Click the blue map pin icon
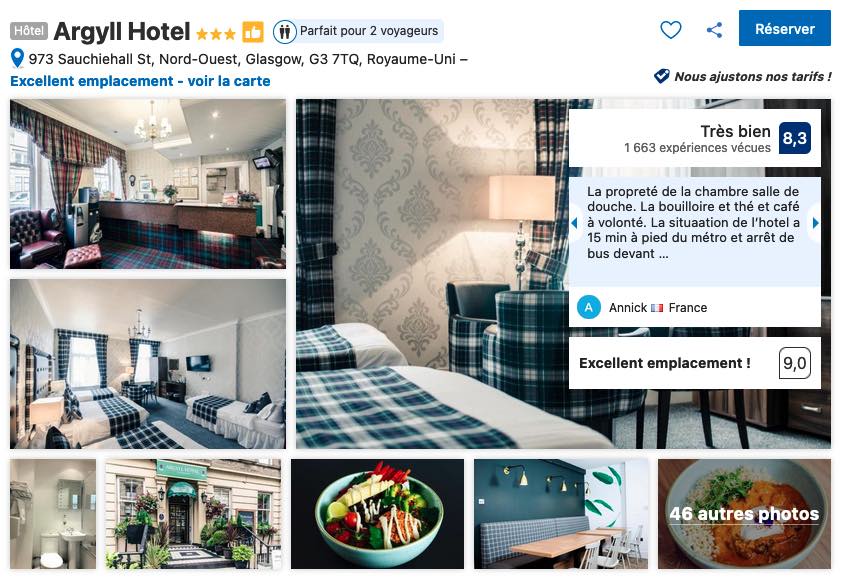The width and height of the screenshot is (841, 580). pyautogui.click(x=17, y=58)
